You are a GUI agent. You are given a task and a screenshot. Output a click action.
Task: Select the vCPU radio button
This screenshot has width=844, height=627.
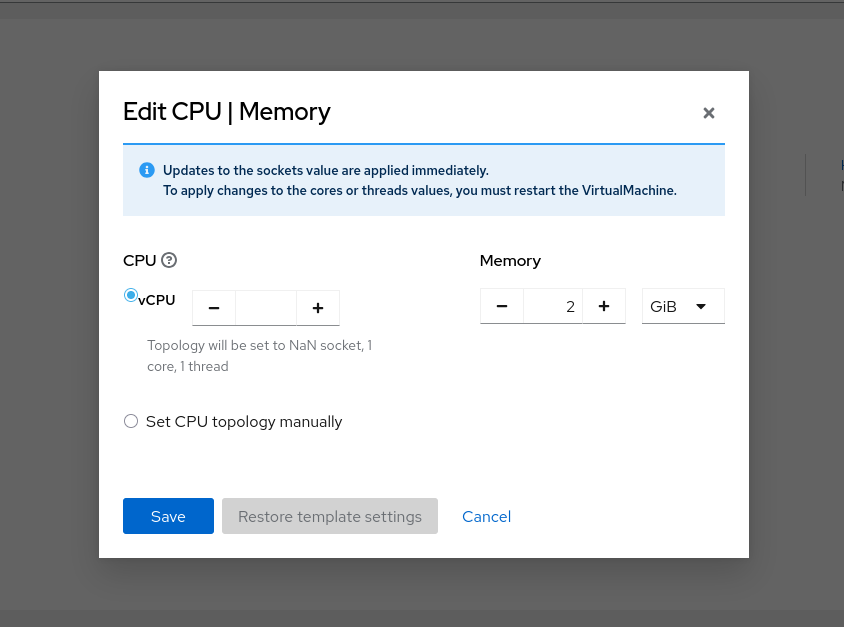pos(130,295)
